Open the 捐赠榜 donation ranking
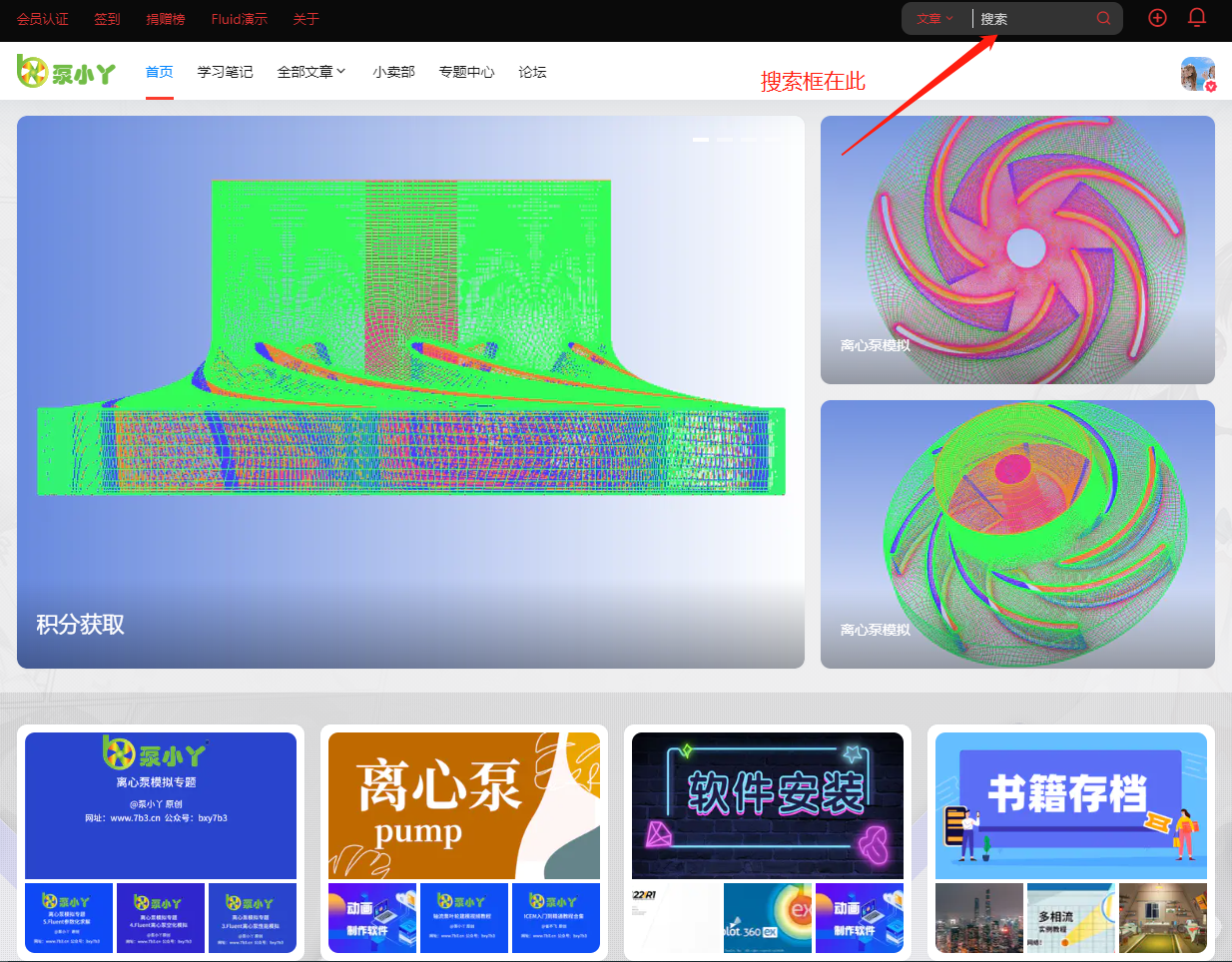Image resolution: width=1232 pixels, height=962 pixels. tap(166, 18)
